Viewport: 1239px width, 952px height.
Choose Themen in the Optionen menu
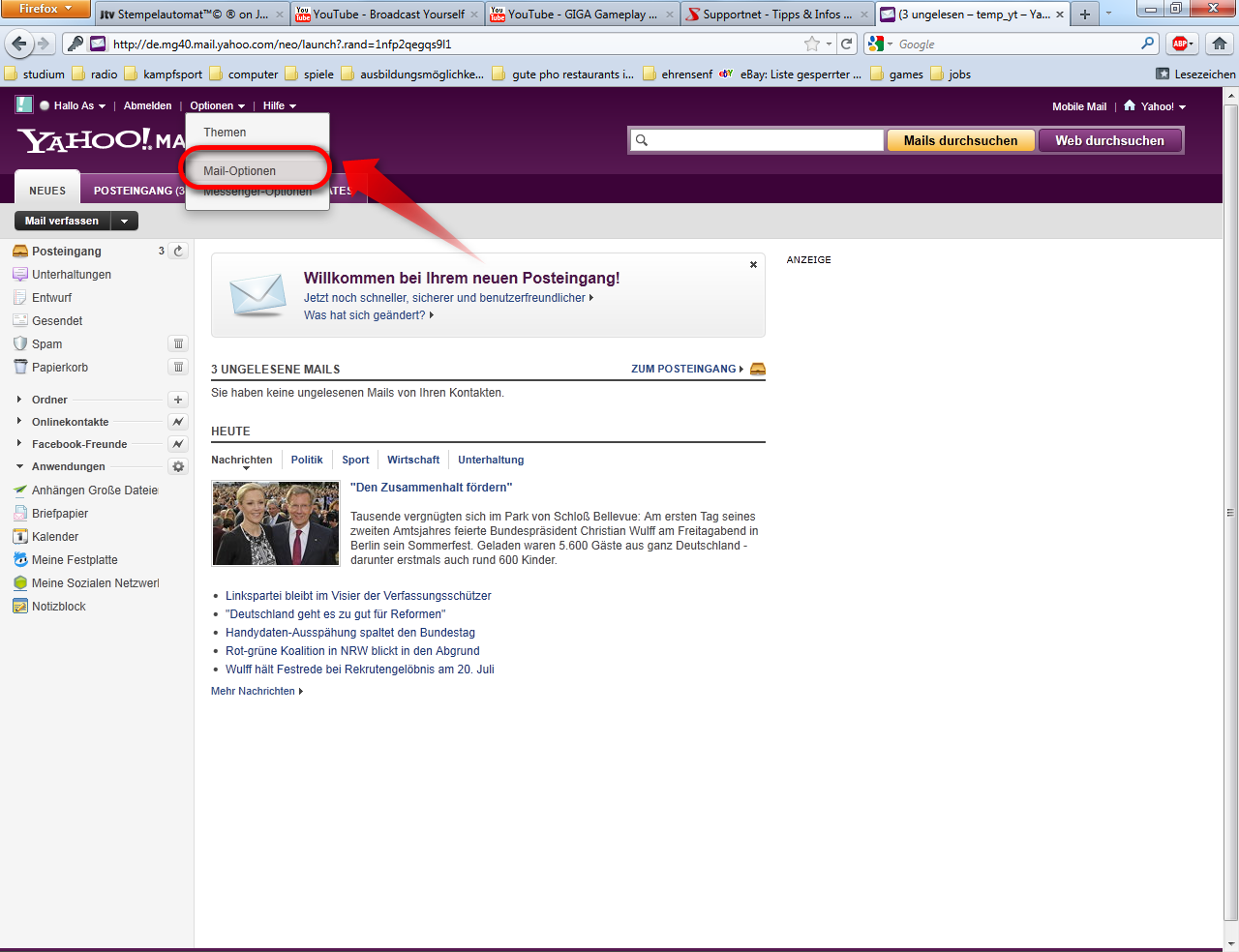pyautogui.click(x=225, y=133)
